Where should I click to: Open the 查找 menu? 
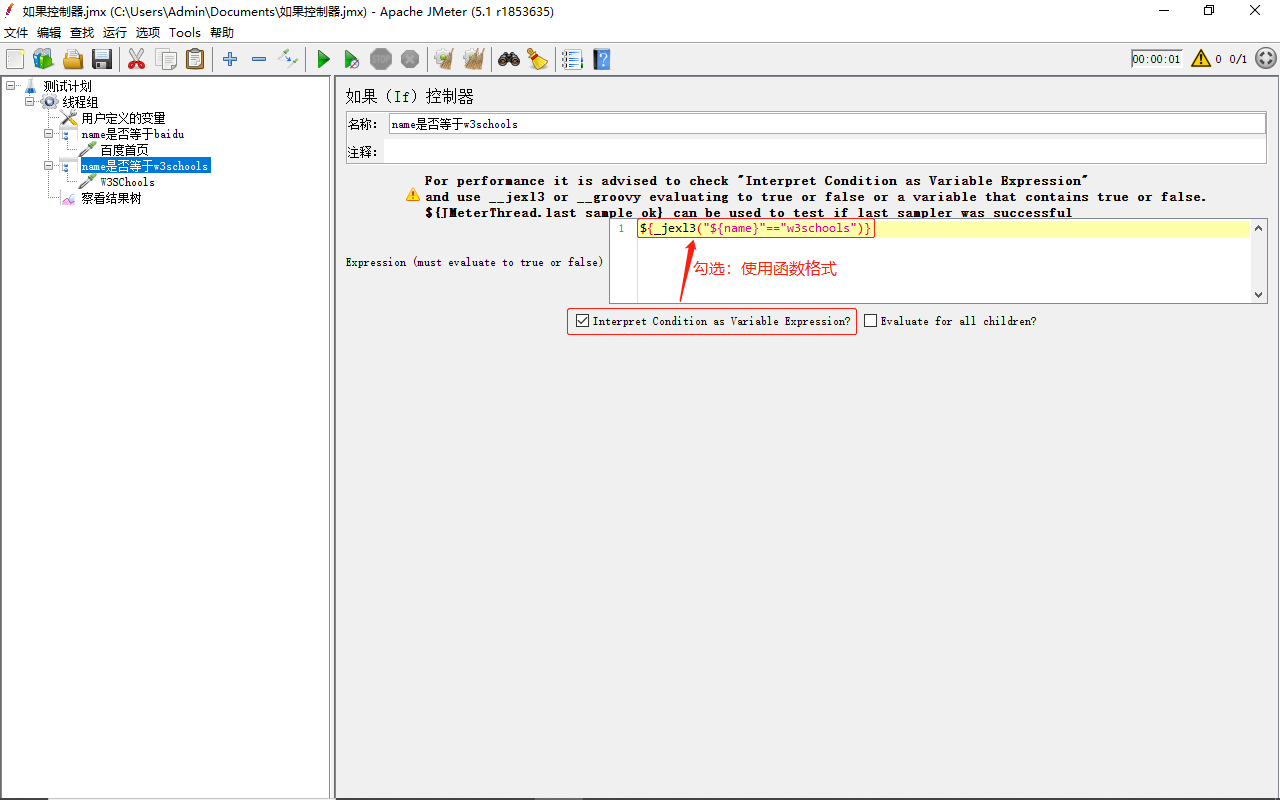(82, 33)
